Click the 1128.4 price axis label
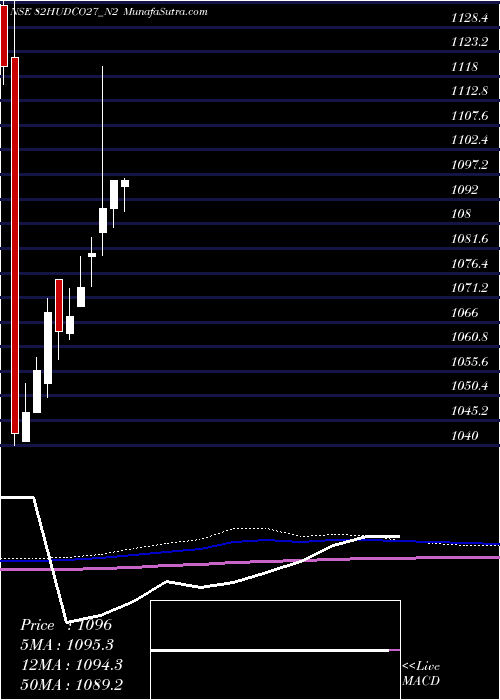 pyautogui.click(x=470, y=18)
